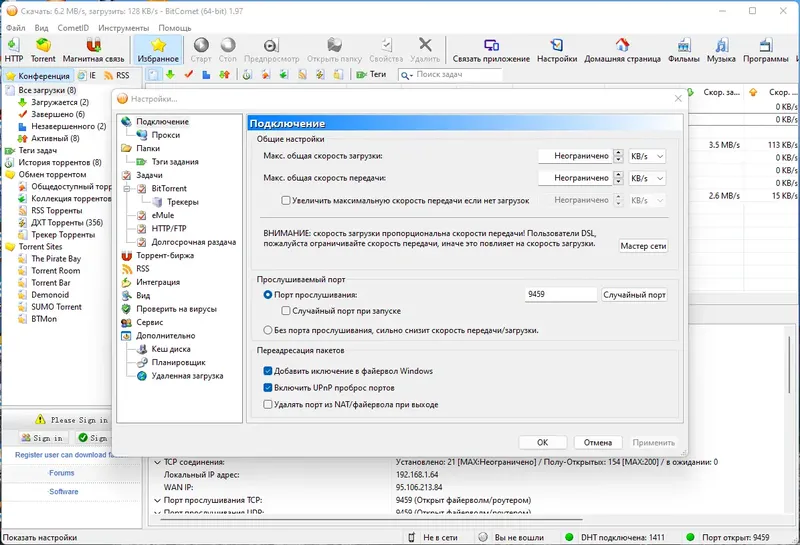The width and height of the screenshot is (800, 545).
Task: Uncheck Включить UPnP проброс портов
Action: pyautogui.click(x=267, y=388)
